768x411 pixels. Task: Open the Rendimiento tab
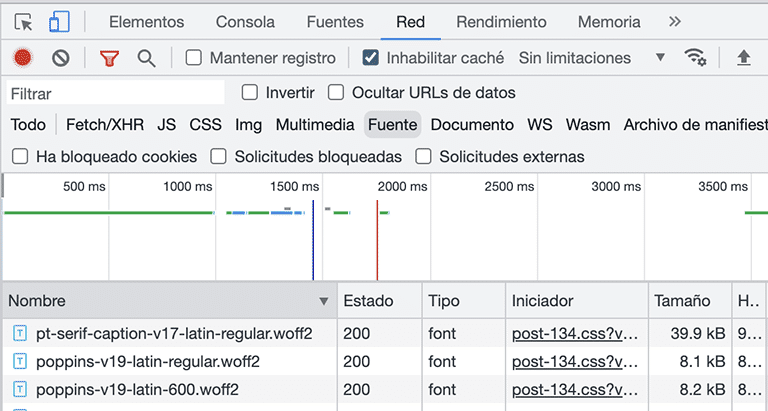(x=501, y=22)
